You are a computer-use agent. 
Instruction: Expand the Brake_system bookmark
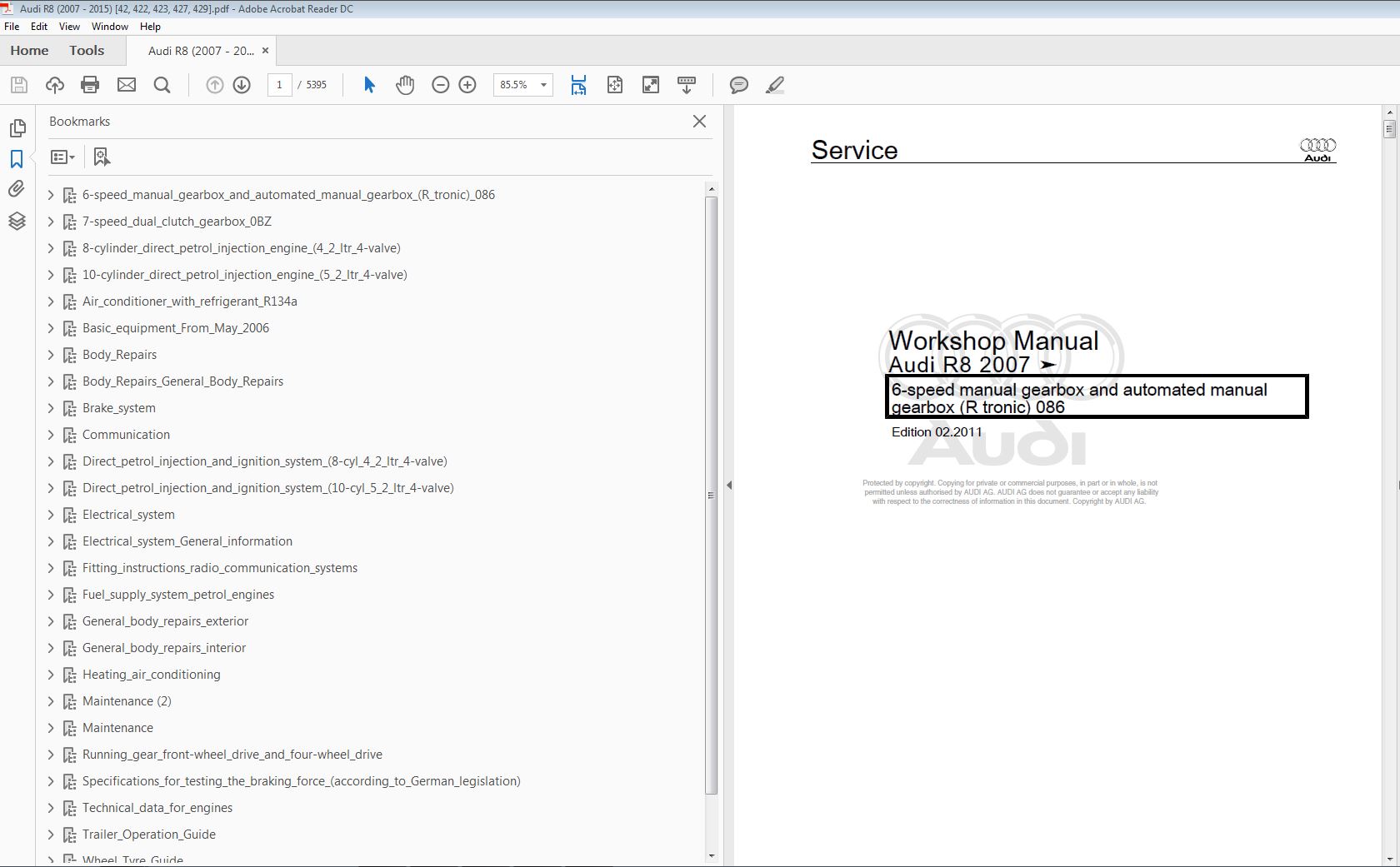pos(51,408)
